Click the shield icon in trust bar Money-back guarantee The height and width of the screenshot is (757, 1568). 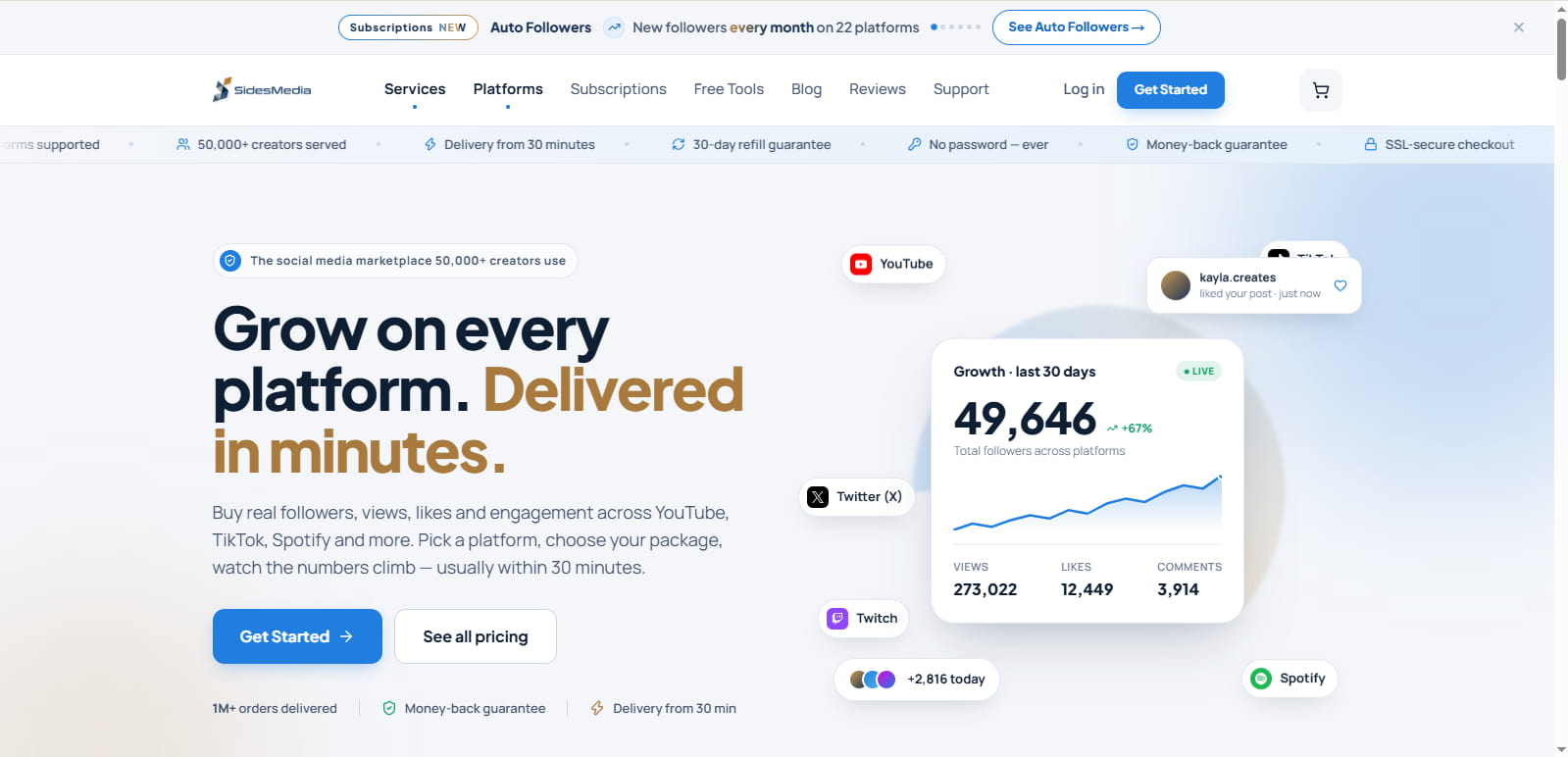1133,144
